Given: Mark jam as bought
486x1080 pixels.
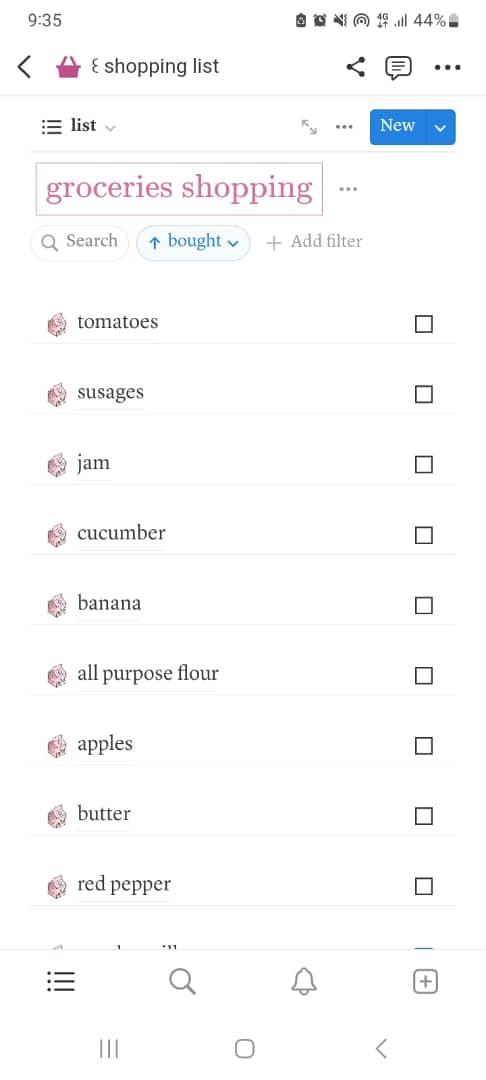Looking at the screenshot, I should (424, 465).
